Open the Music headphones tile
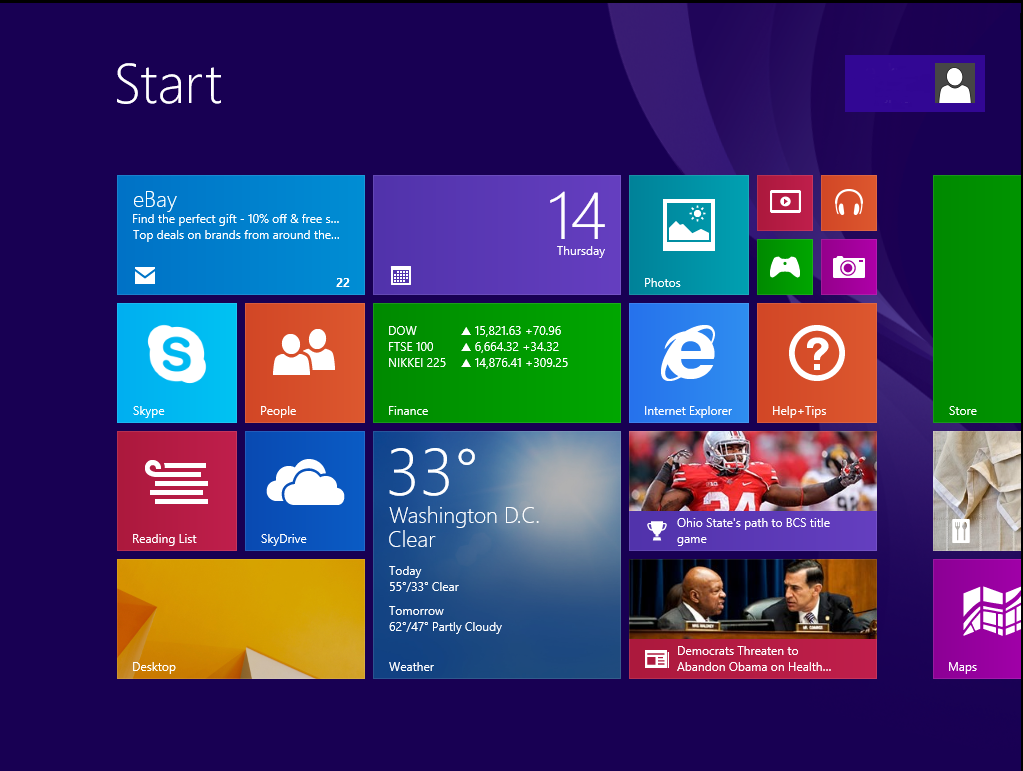The width and height of the screenshot is (1023, 771). (849, 203)
